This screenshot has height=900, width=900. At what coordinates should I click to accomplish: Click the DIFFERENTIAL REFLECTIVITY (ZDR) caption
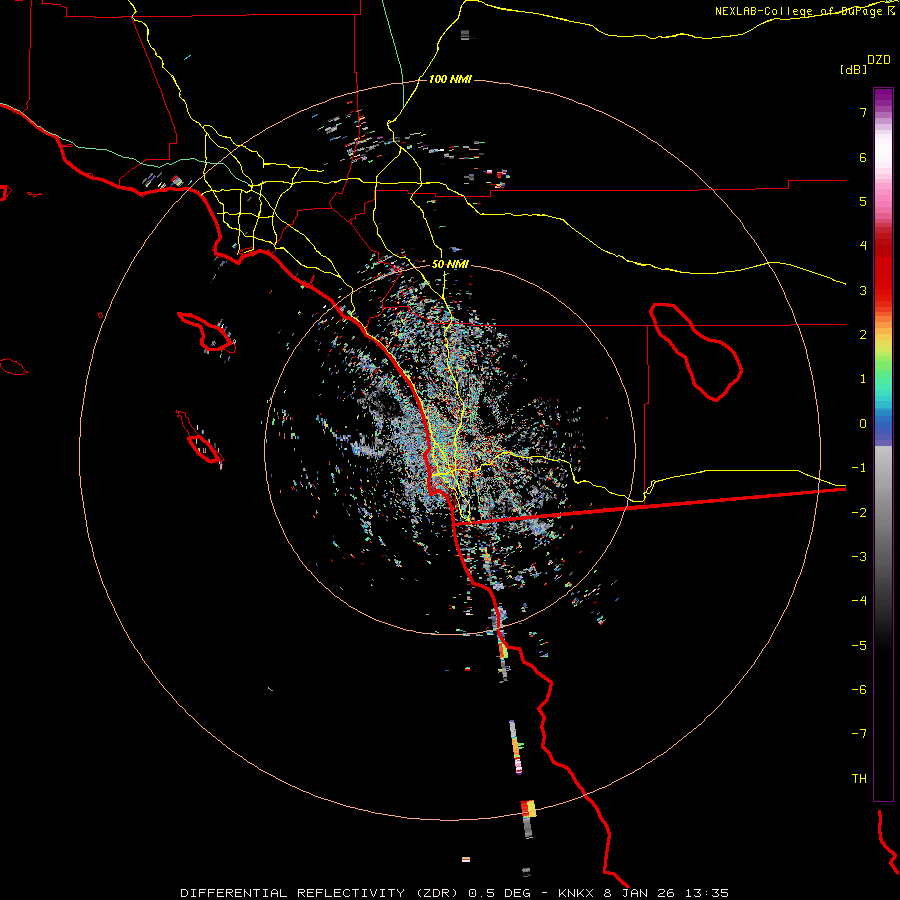pos(320,893)
